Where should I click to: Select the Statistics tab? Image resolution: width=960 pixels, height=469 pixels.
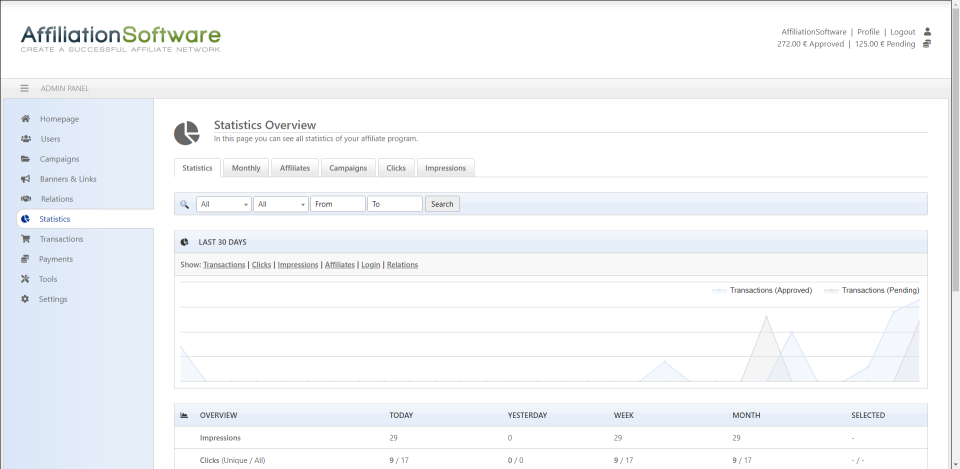[197, 168]
